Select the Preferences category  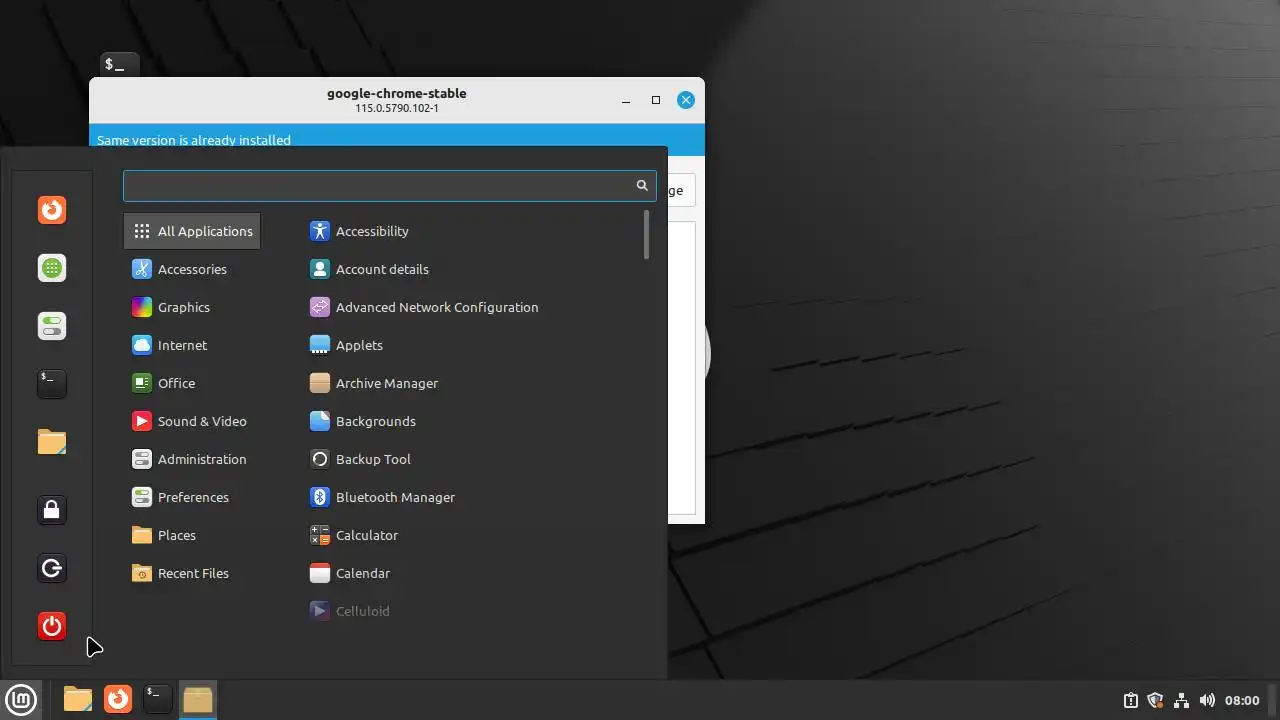click(192, 497)
